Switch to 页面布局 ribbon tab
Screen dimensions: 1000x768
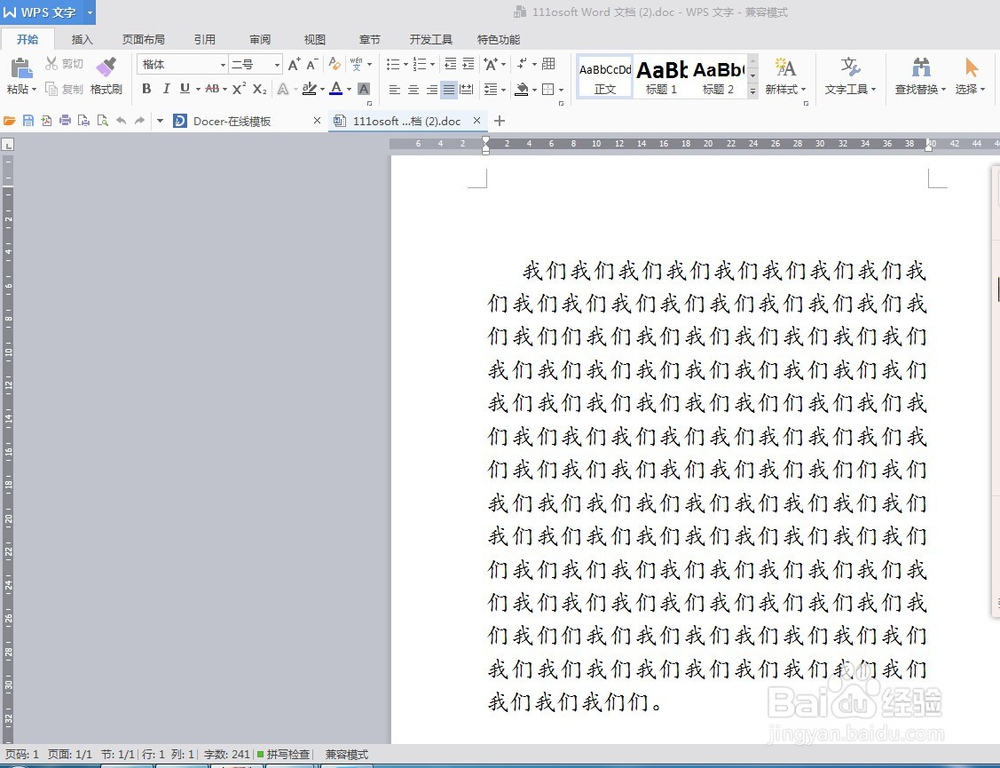coord(143,40)
